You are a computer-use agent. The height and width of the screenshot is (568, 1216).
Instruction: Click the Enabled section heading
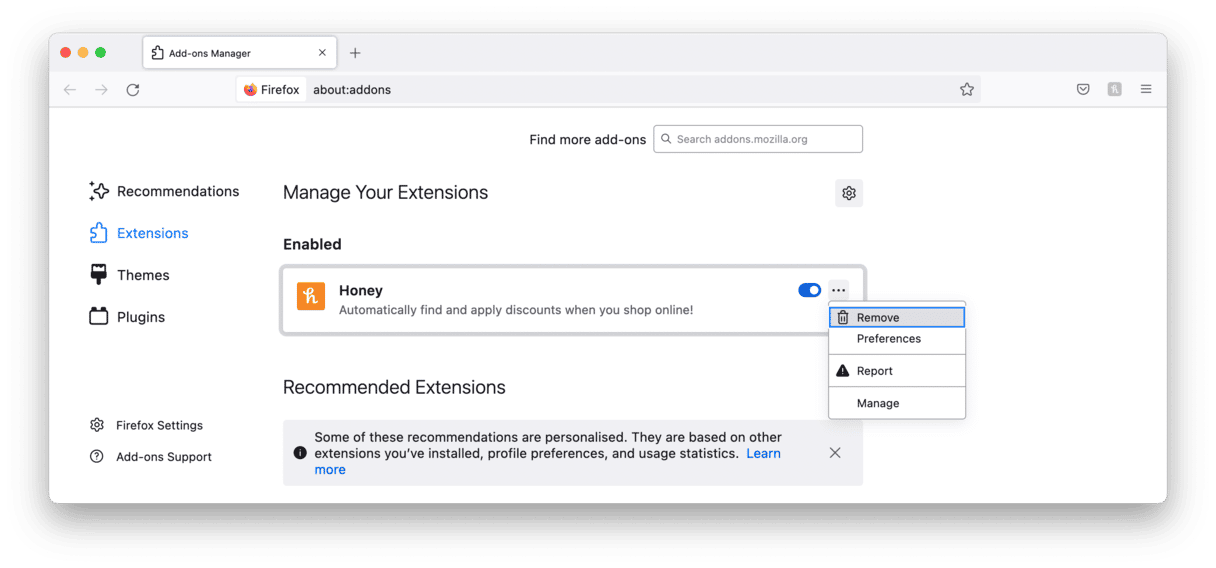point(312,244)
